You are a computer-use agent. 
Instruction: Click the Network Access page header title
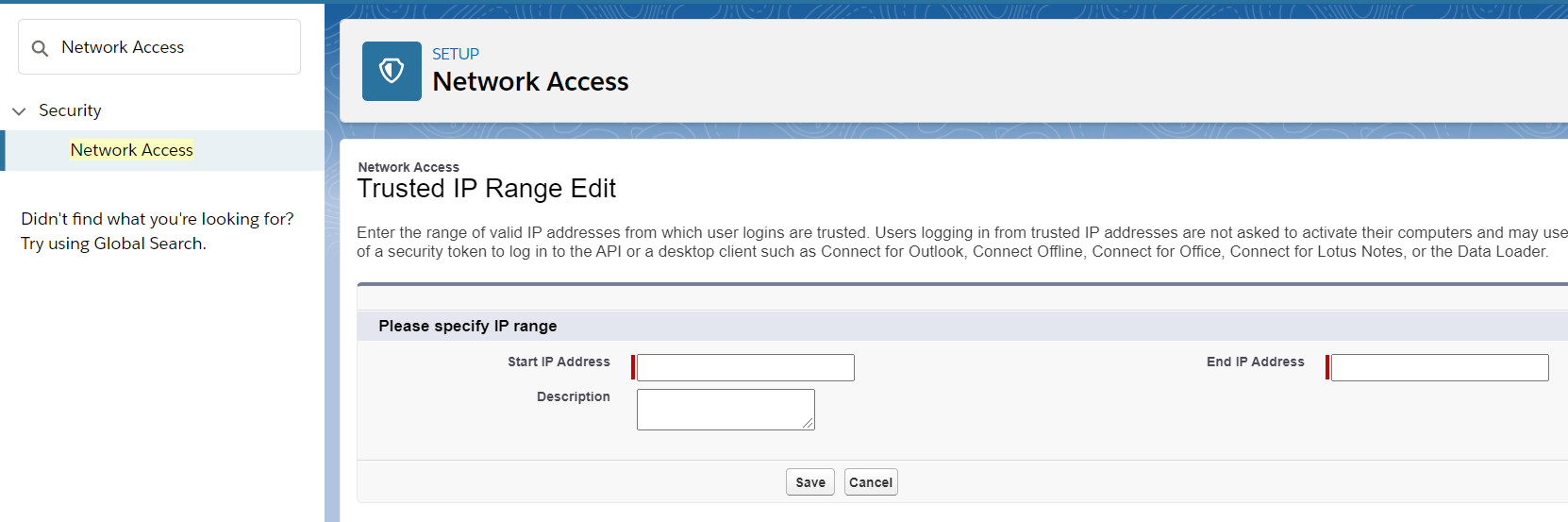click(x=530, y=82)
